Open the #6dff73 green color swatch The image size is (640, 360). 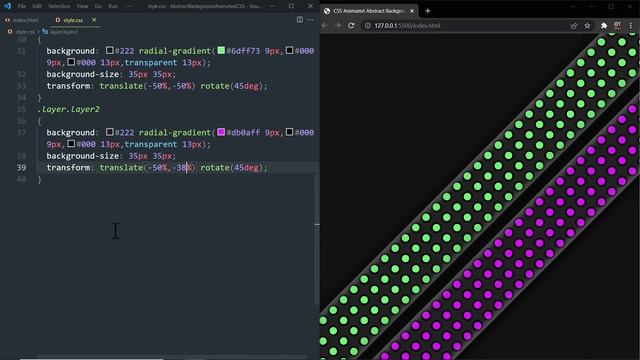(221, 50)
